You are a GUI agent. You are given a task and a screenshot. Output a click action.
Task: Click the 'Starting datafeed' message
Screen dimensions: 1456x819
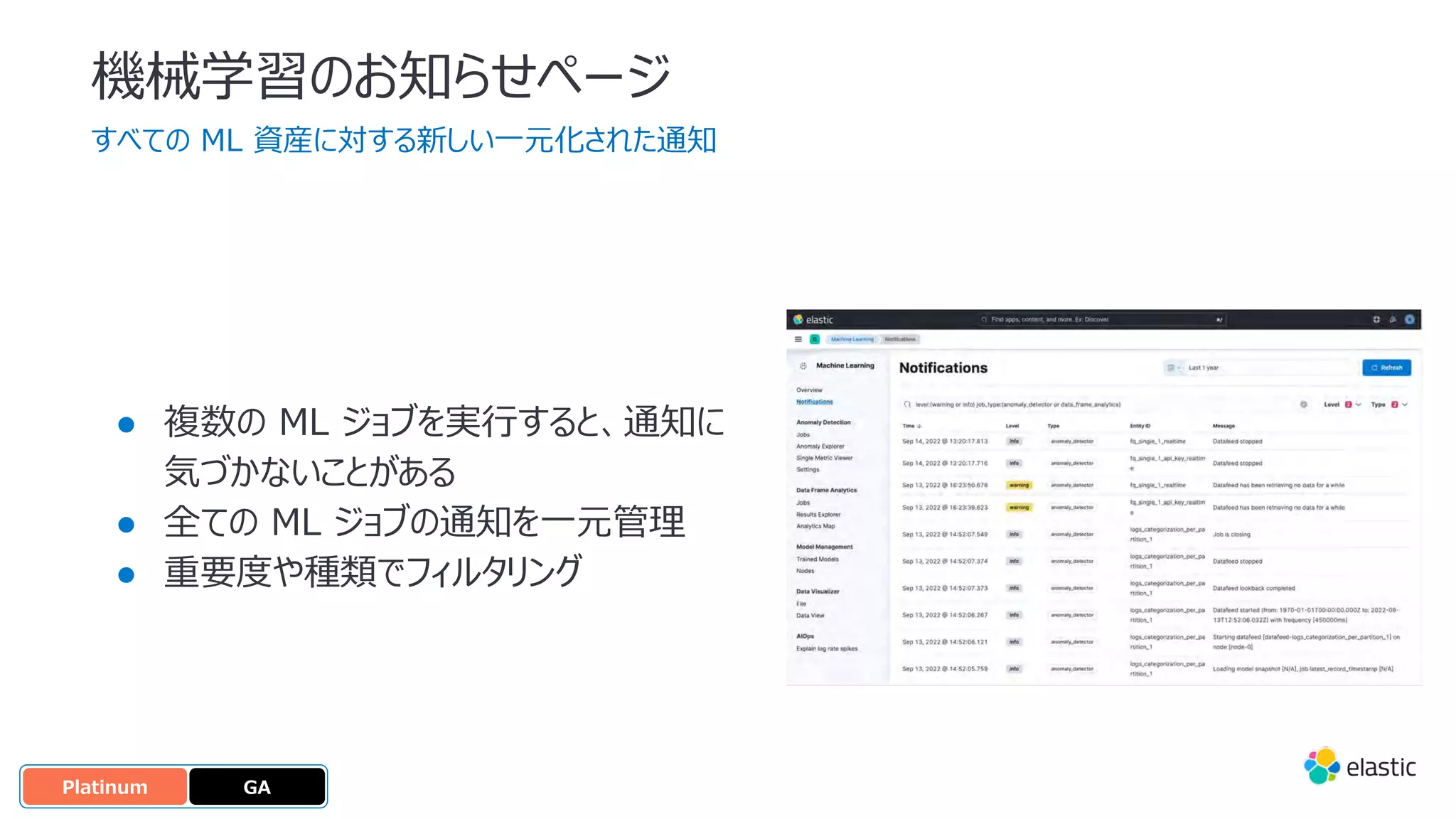point(1306,642)
